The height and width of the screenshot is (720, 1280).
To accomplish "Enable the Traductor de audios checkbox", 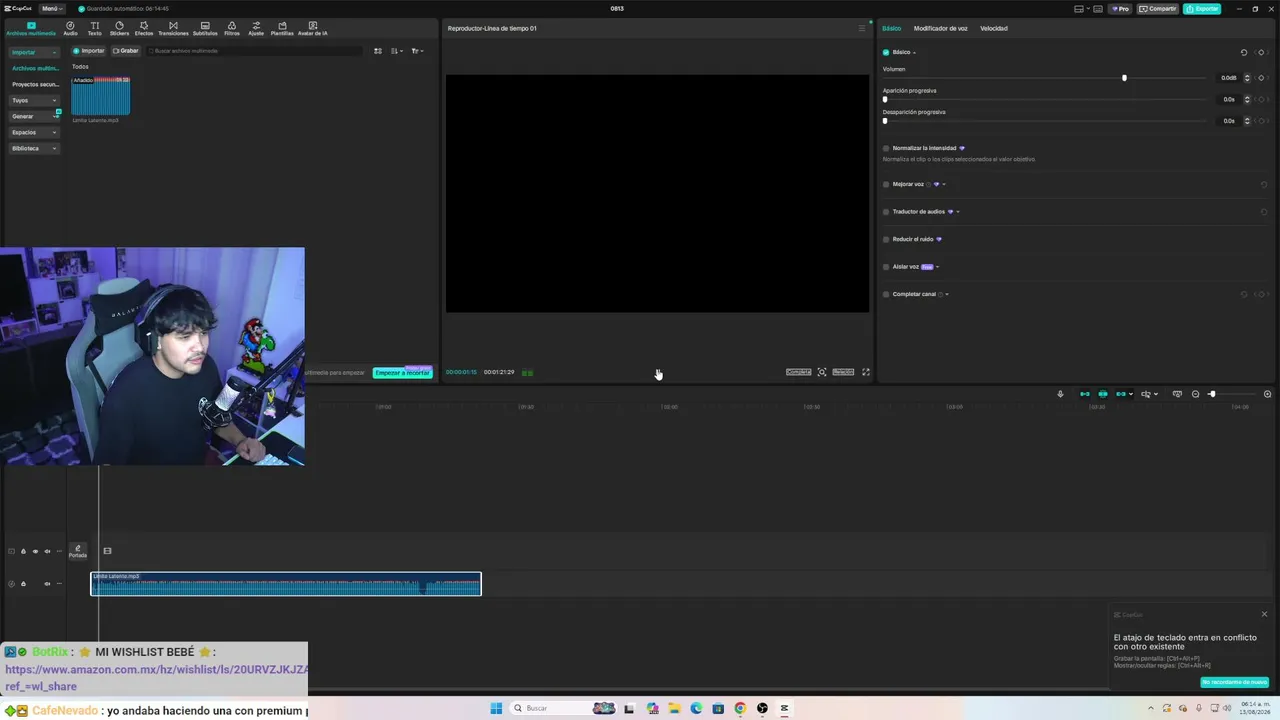I will tap(886, 212).
